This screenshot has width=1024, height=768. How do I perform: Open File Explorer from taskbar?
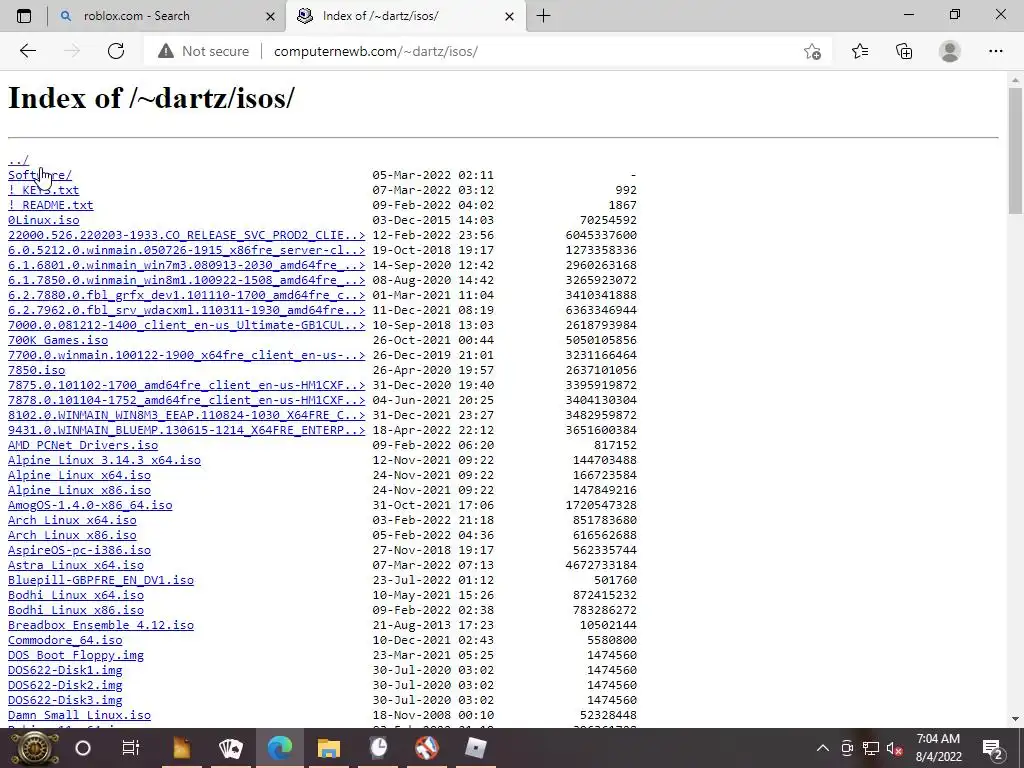click(328, 748)
